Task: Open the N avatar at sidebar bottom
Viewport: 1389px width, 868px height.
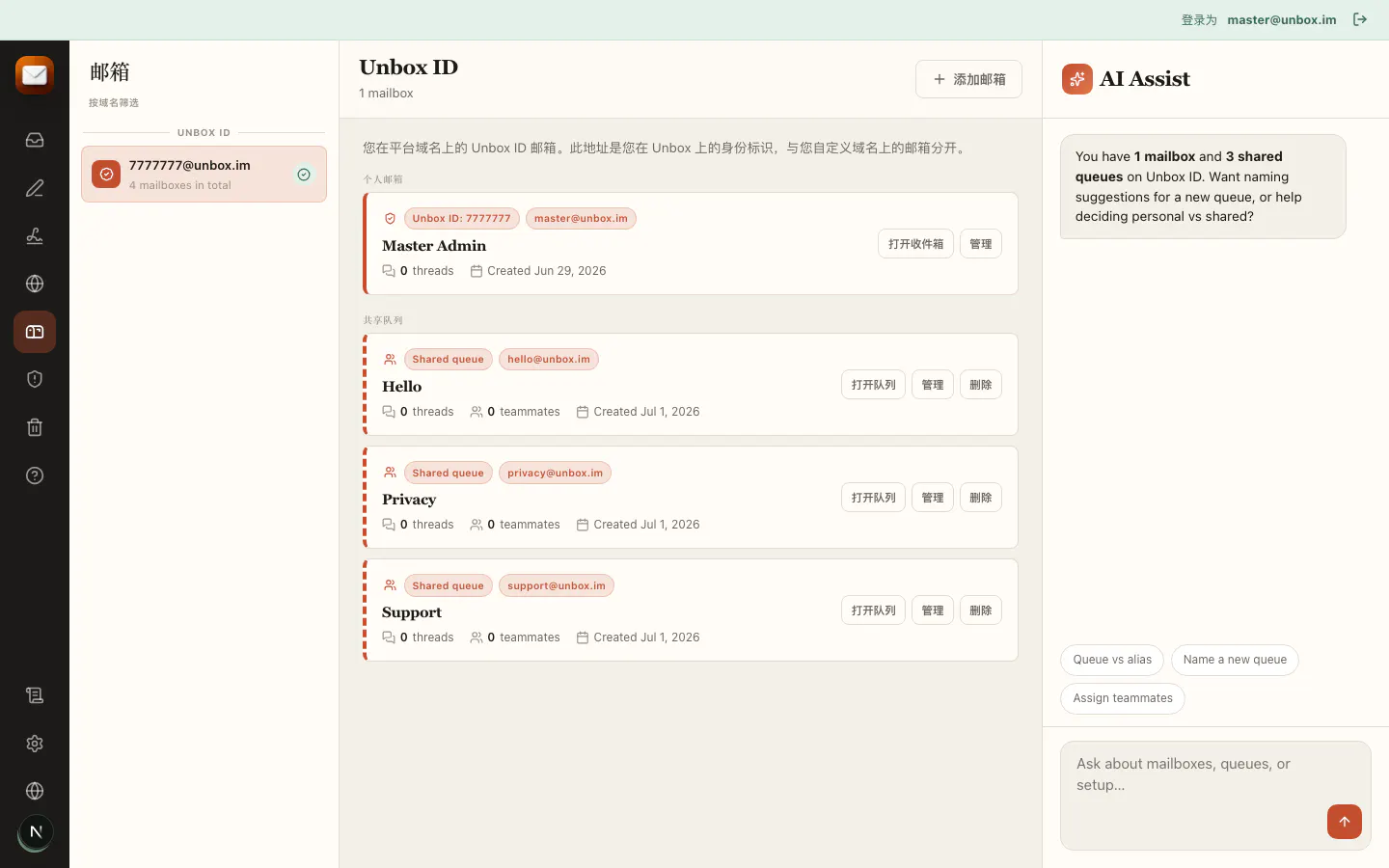Action: coord(36,832)
